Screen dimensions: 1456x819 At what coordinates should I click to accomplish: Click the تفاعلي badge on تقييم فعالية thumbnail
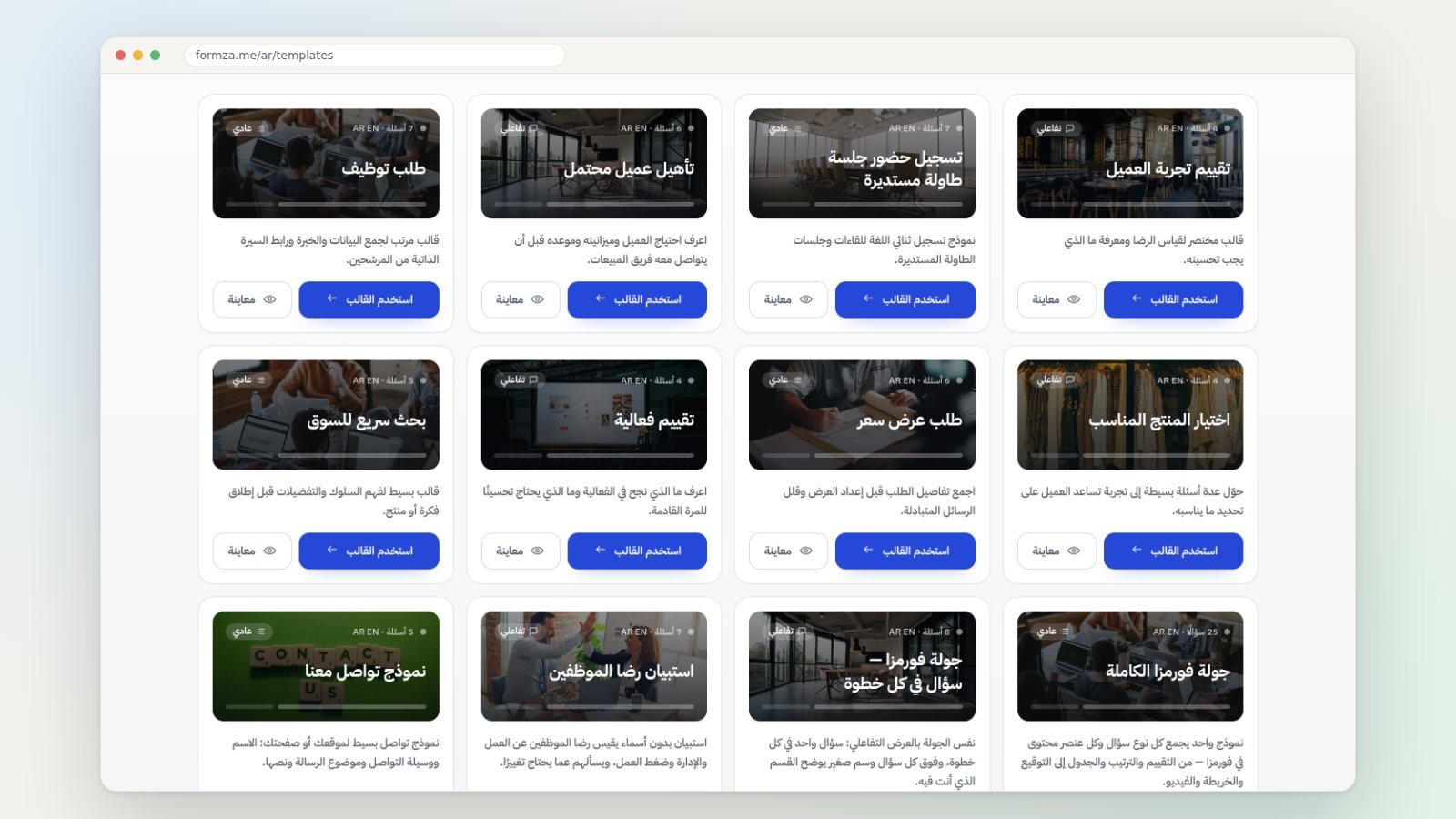519,379
